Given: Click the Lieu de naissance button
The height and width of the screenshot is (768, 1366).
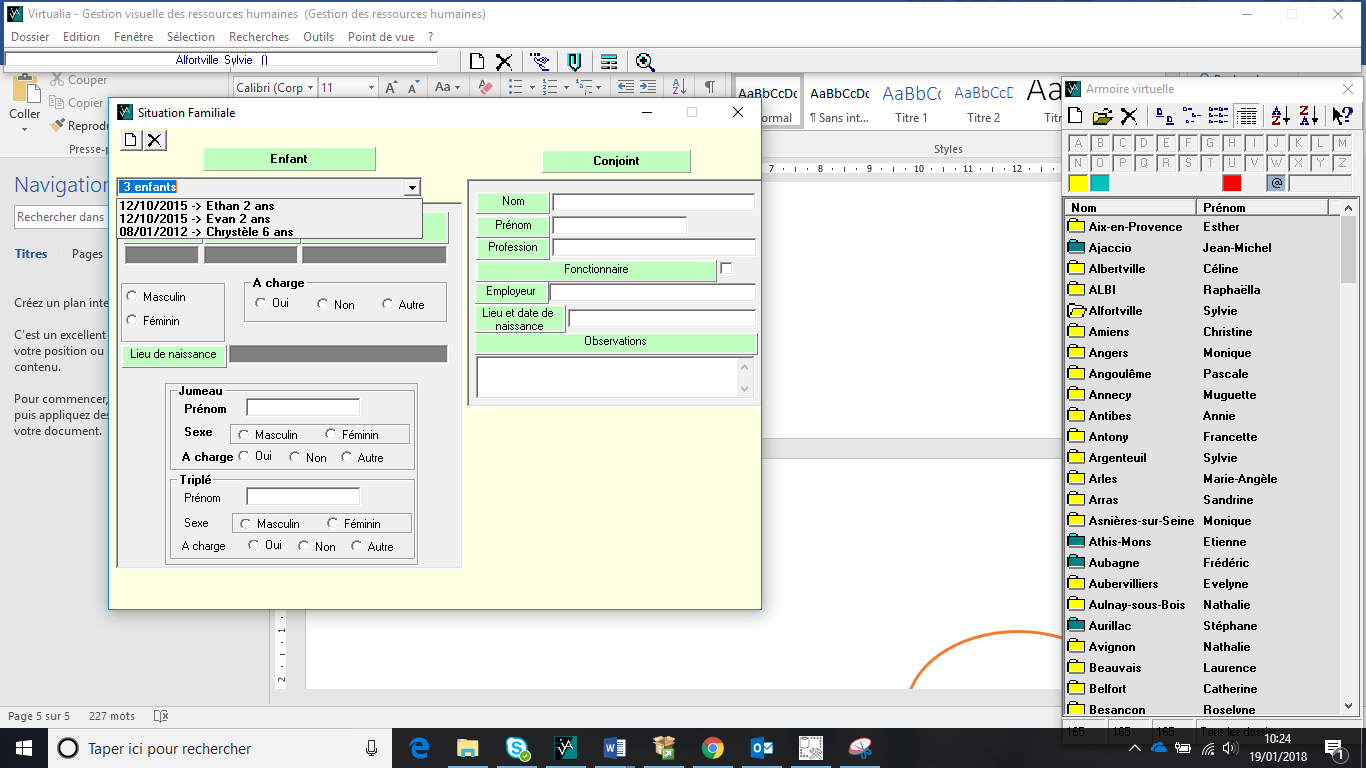Looking at the screenshot, I should (173, 354).
